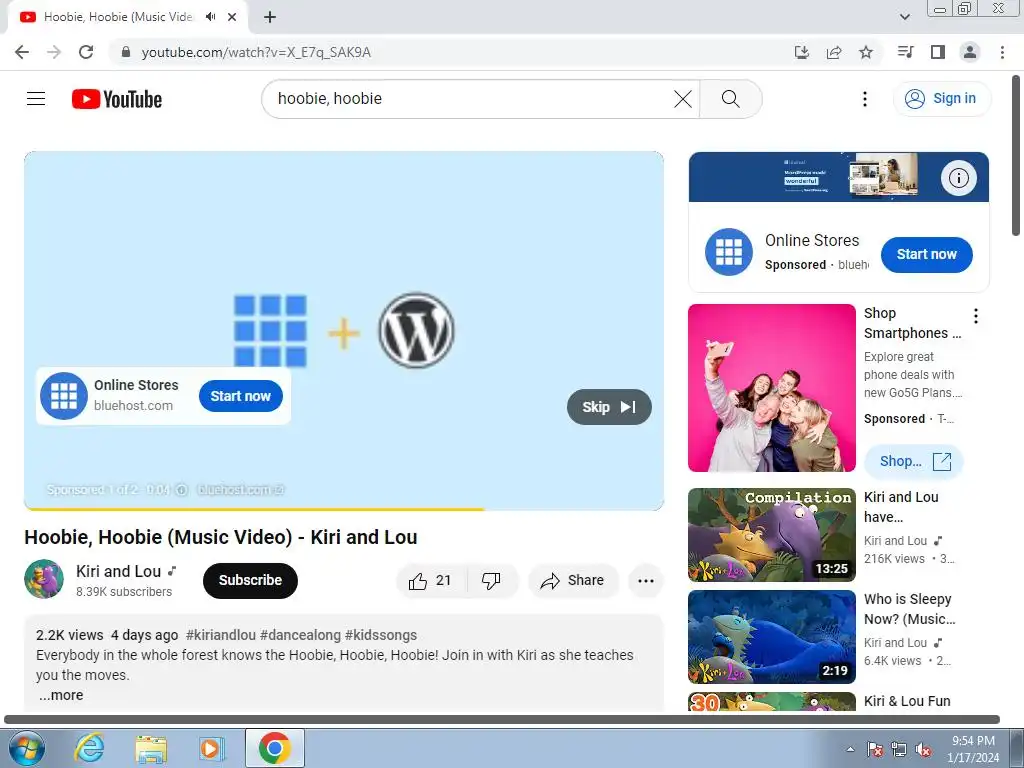
Task: Like the video with thumbs up
Action: click(x=430, y=580)
